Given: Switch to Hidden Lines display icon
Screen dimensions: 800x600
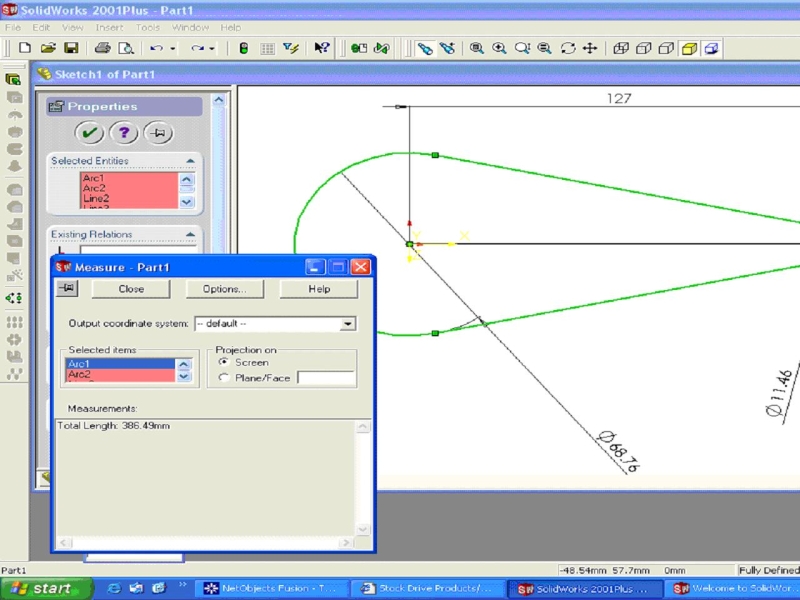Looking at the screenshot, I should (x=644, y=48).
